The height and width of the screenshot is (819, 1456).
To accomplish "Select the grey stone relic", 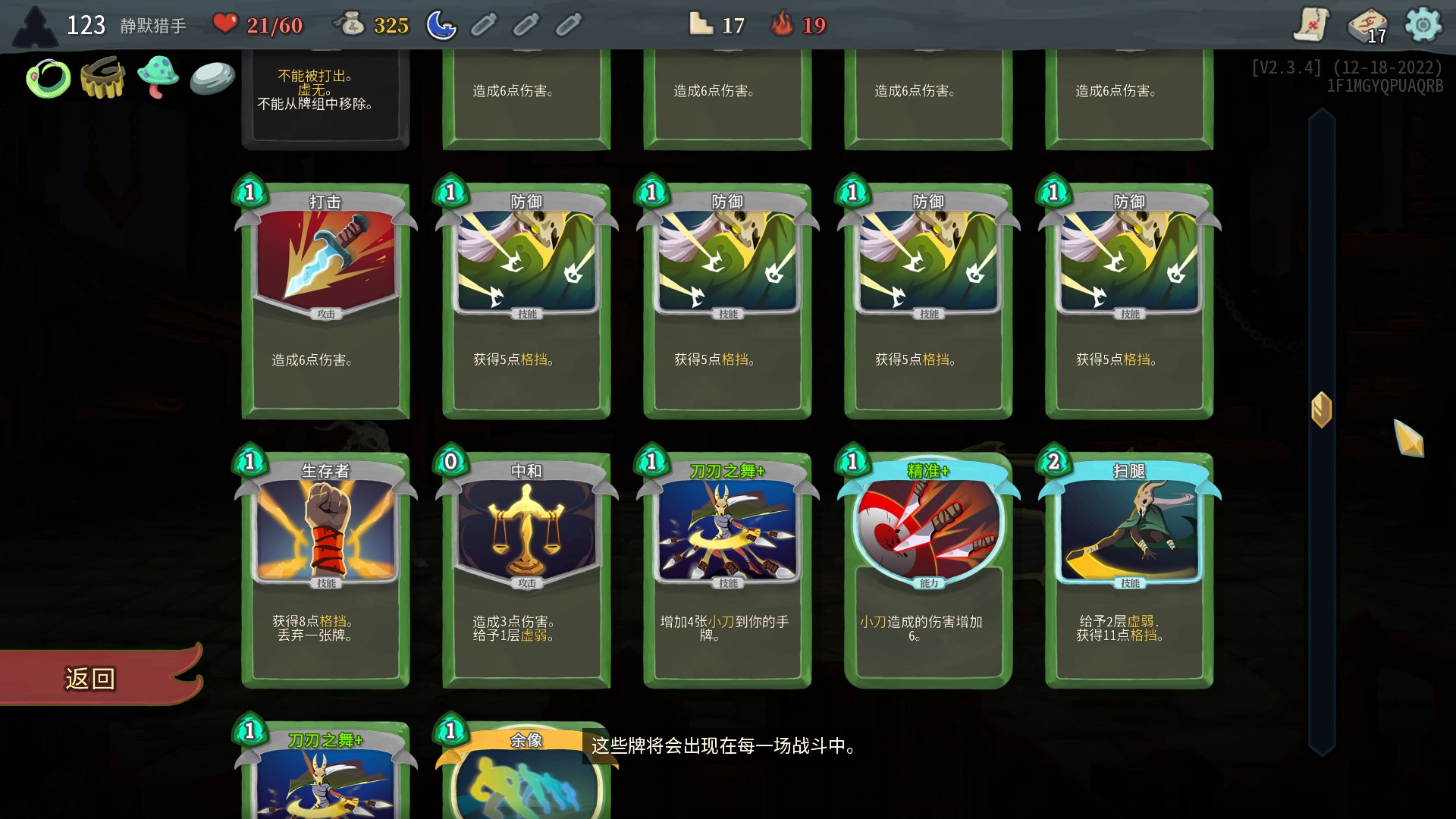I will (212, 78).
